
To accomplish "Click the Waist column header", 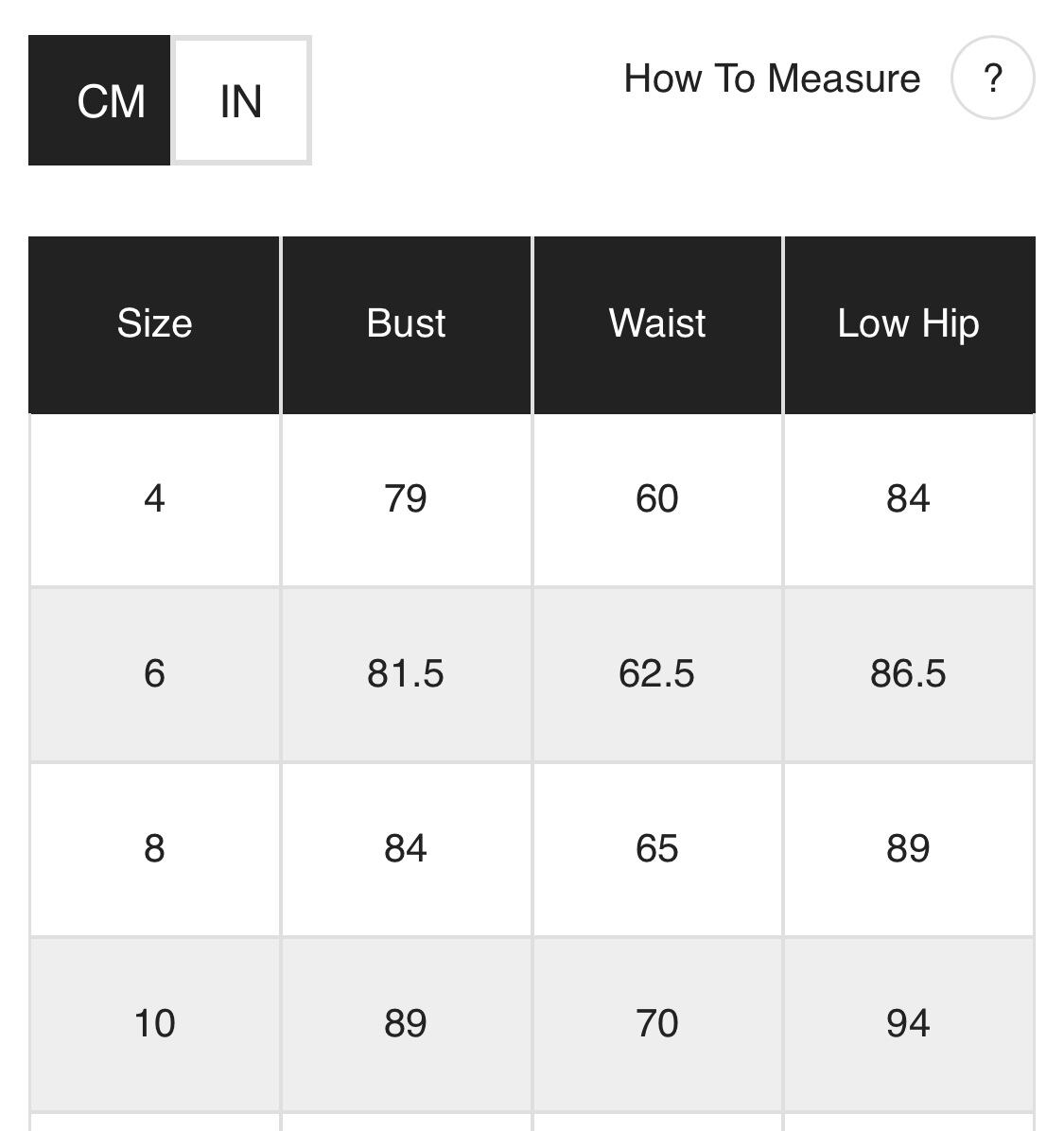I will [657, 324].
